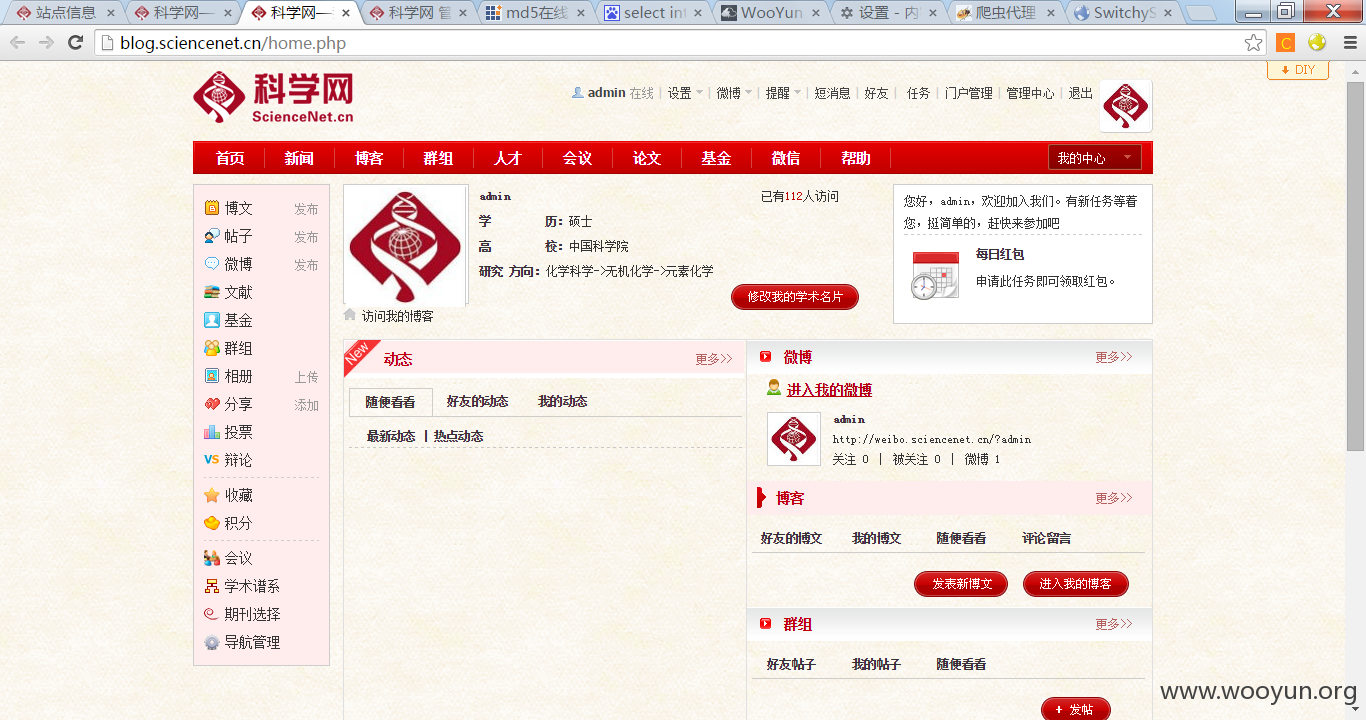This screenshot has height=720, width=1366.
Task: Open the 学术谱系 genealogy tree icon
Action: click(212, 586)
